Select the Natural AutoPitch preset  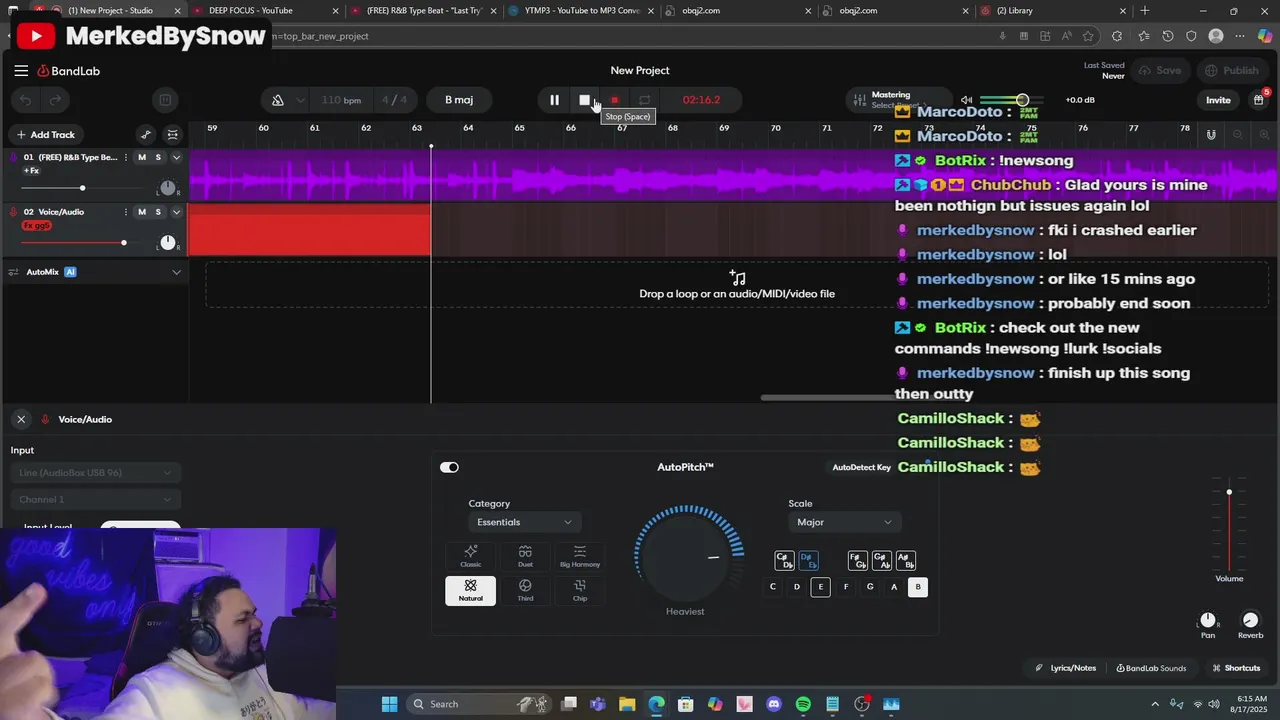coord(470,591)
